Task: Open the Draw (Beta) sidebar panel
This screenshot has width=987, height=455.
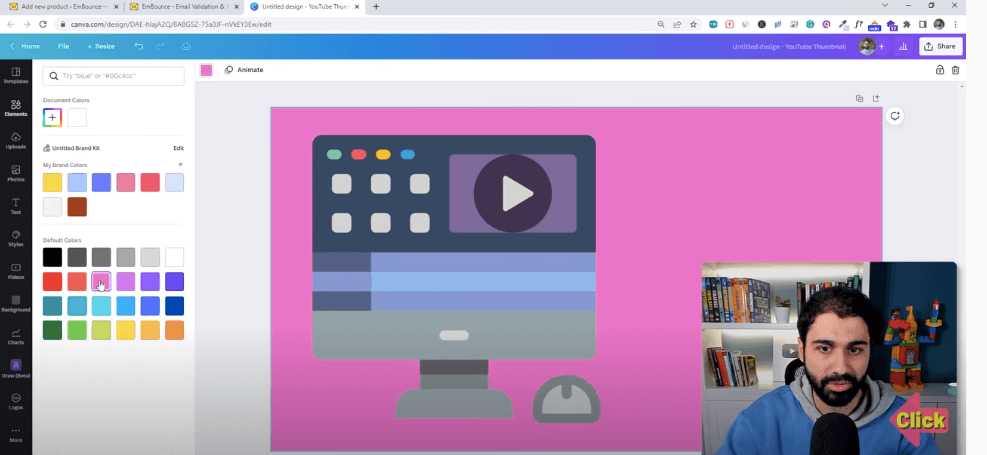Action: [x=16, y=369]
